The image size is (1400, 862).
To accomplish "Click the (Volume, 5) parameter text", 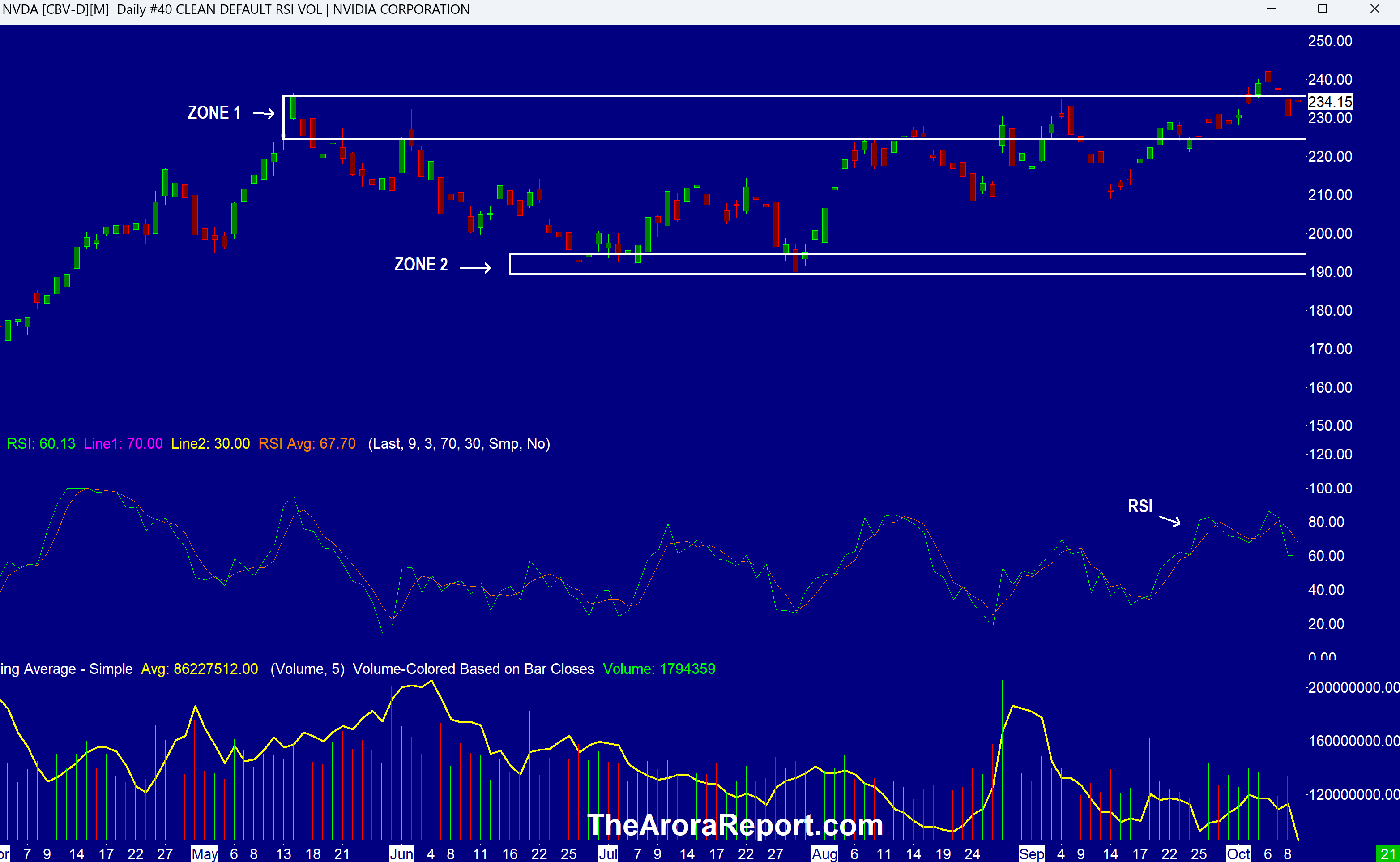I will (307, 669).
